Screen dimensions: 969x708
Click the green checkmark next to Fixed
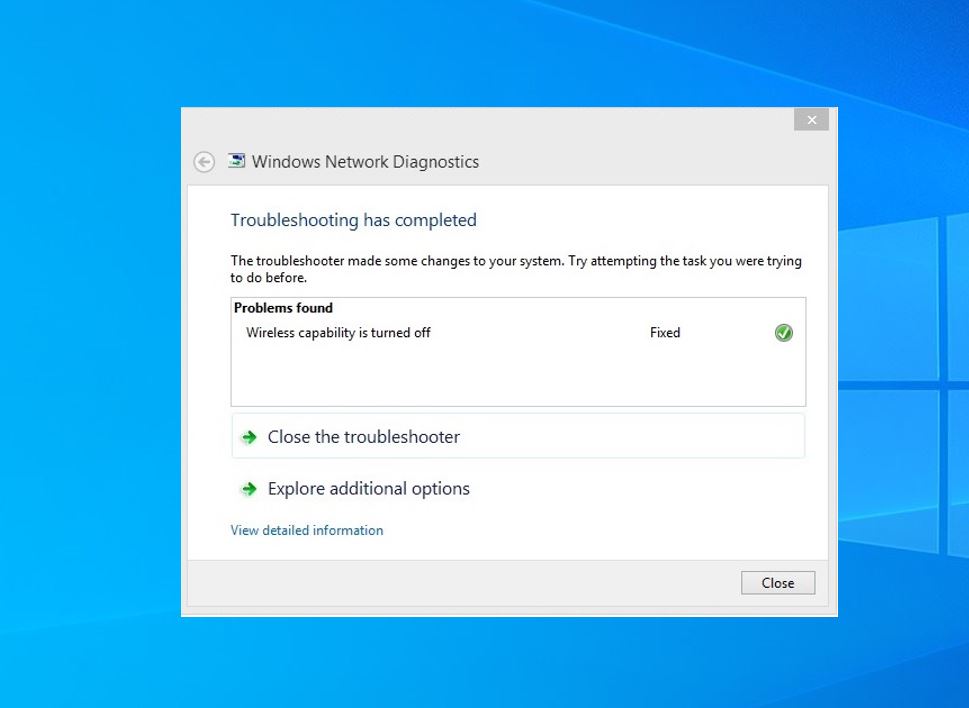pyautogui.click(x=784, y=332)
